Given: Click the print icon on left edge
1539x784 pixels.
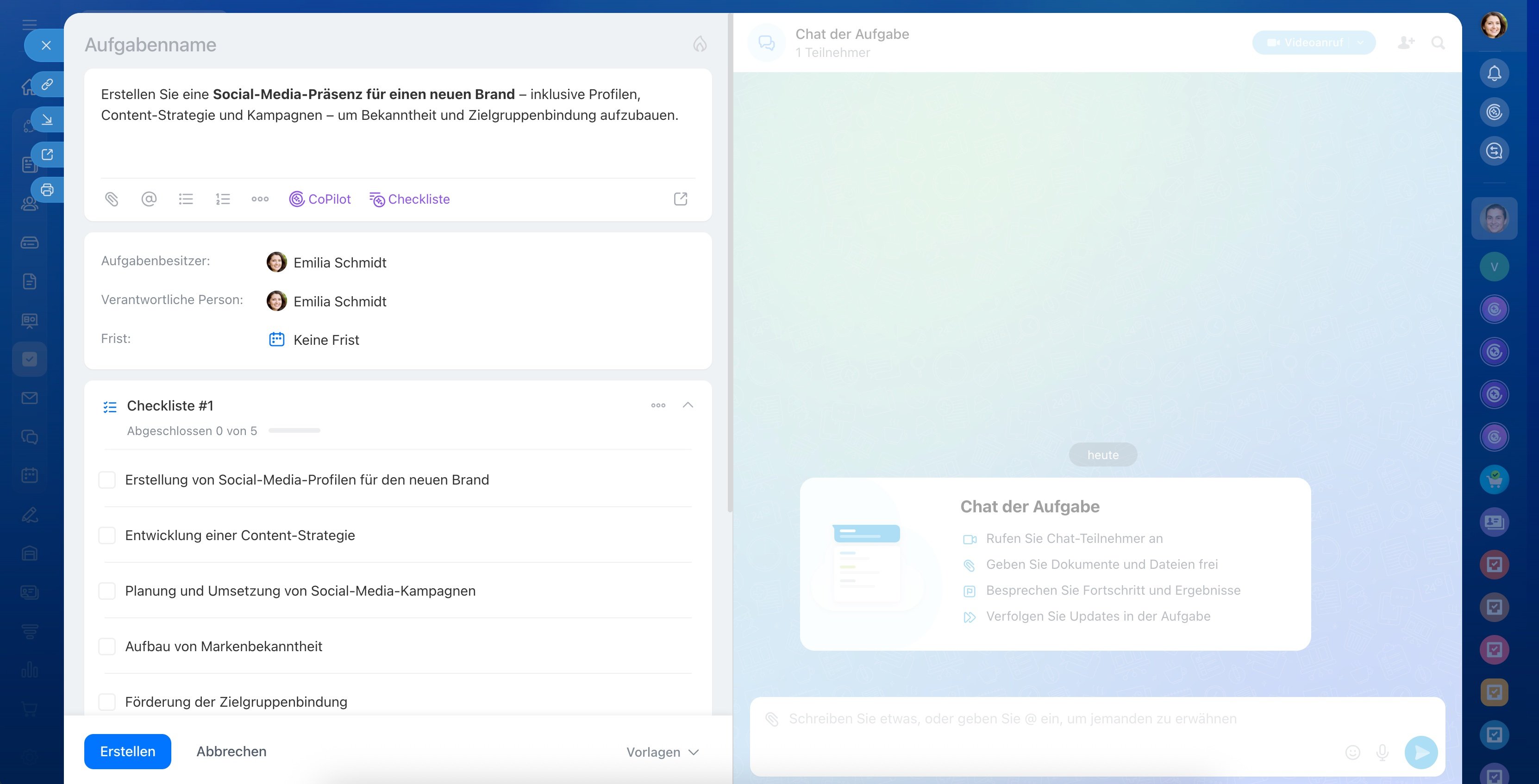Looking at the screenshot, I should [x=47, y=190].
